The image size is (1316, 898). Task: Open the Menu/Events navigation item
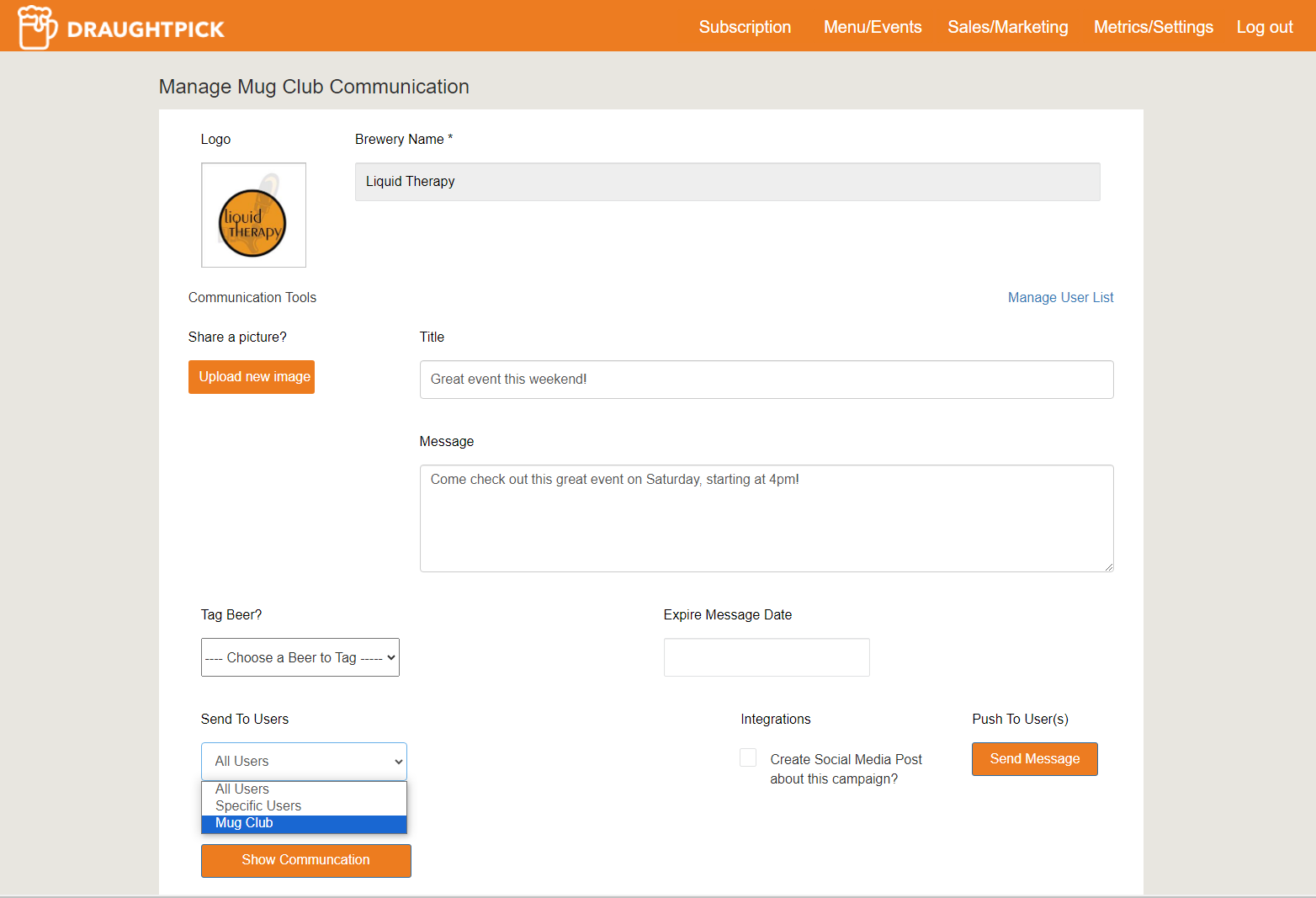873,27
